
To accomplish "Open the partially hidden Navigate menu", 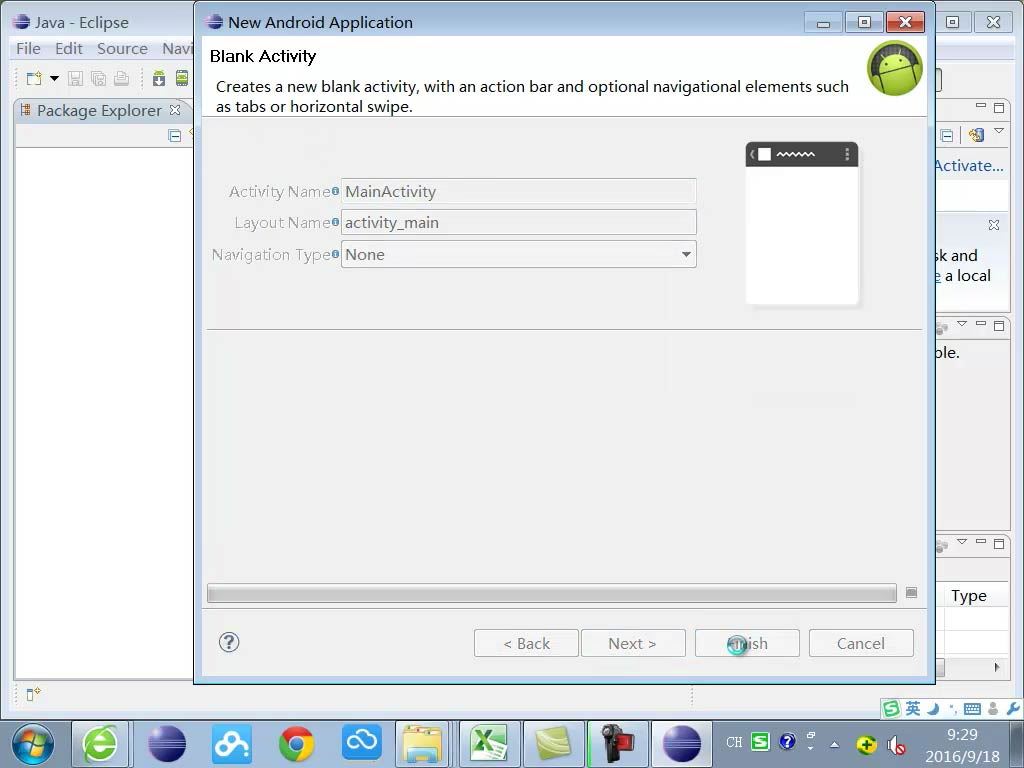I will pos(177,49).
